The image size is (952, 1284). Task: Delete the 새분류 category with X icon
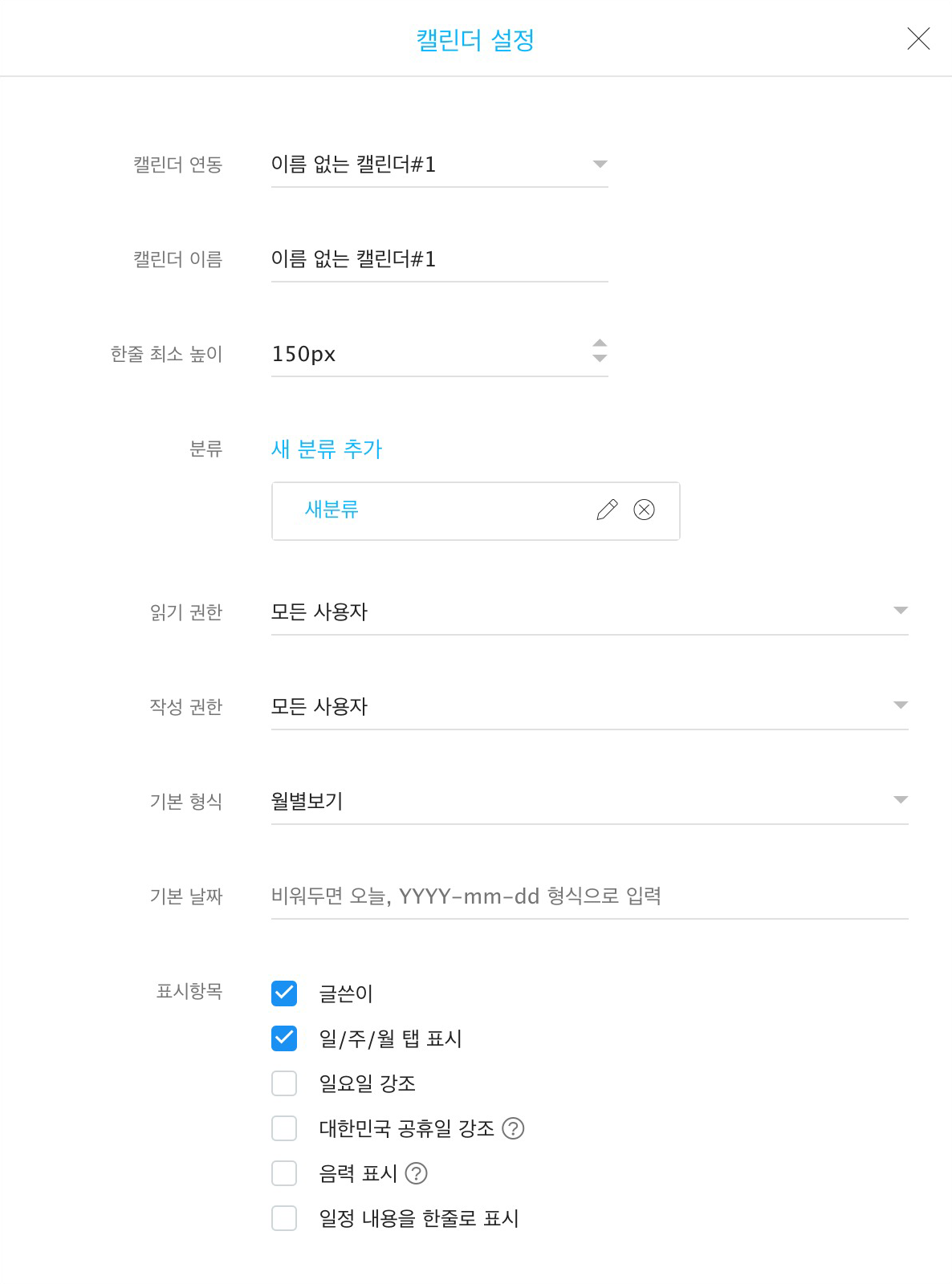(x=644, y=510)
